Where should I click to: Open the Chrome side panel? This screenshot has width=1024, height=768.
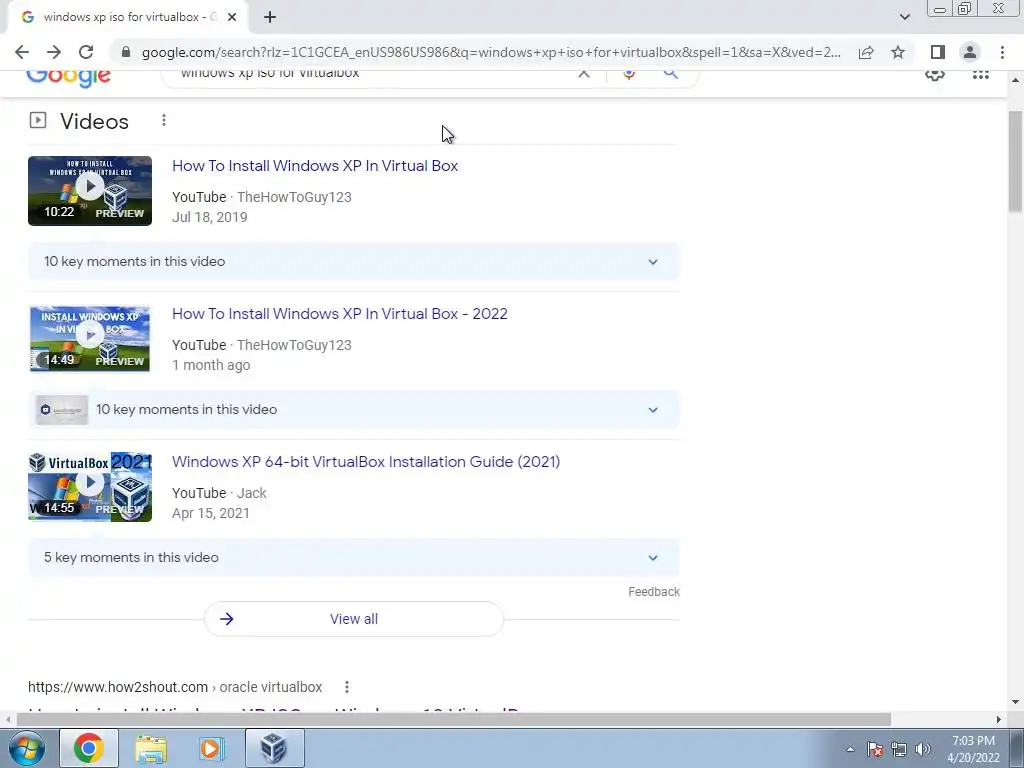pyautogui.click(x=938, y=52)
